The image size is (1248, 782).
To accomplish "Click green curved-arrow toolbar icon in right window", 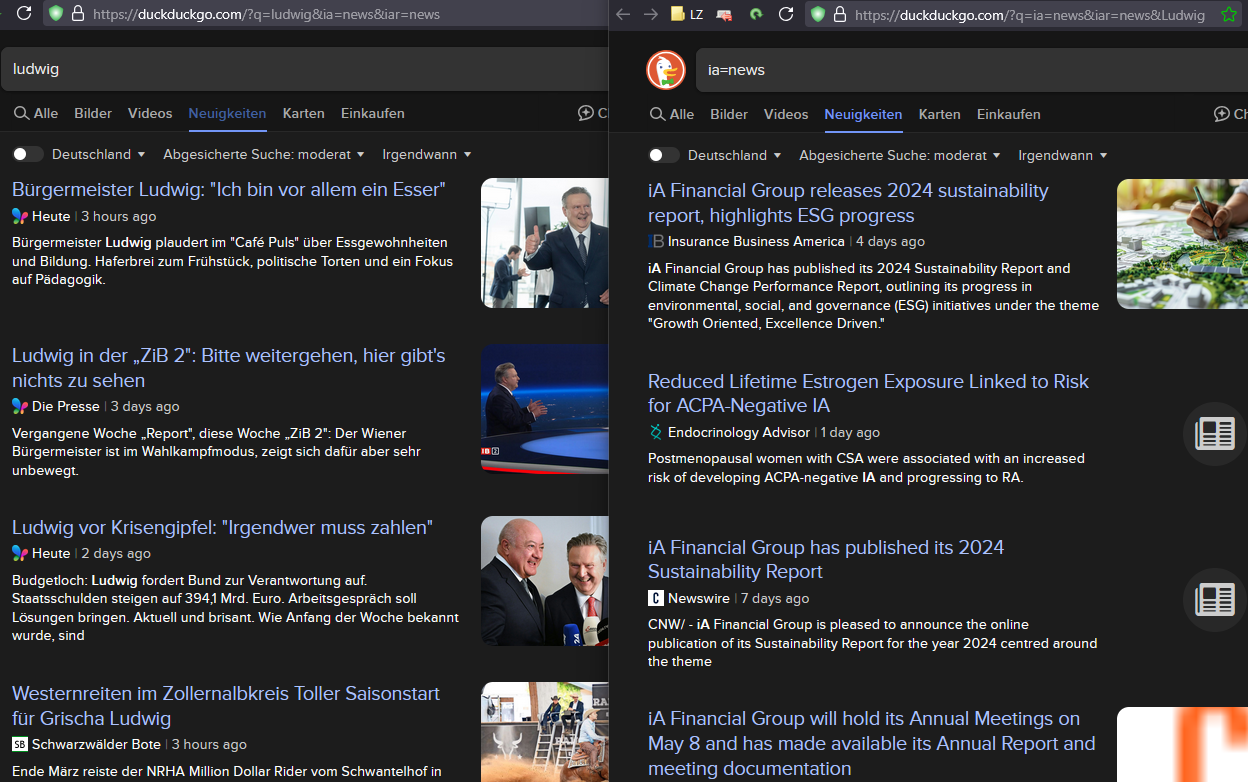I will pyautogui.click(x=756, y=14).
